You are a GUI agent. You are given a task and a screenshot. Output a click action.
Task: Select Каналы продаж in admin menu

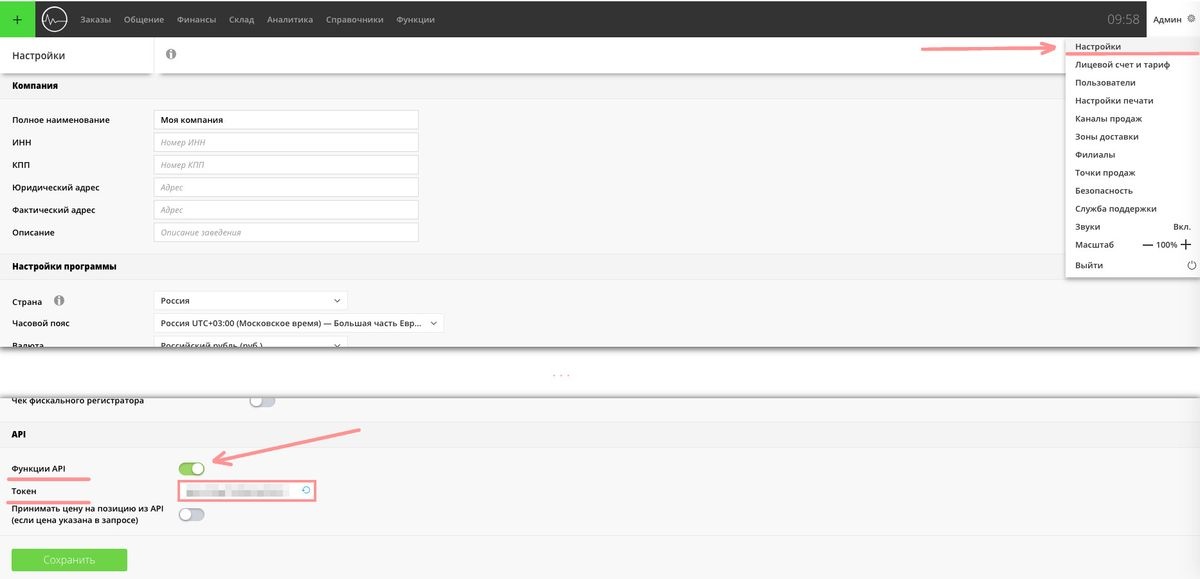click(1108, 119)
